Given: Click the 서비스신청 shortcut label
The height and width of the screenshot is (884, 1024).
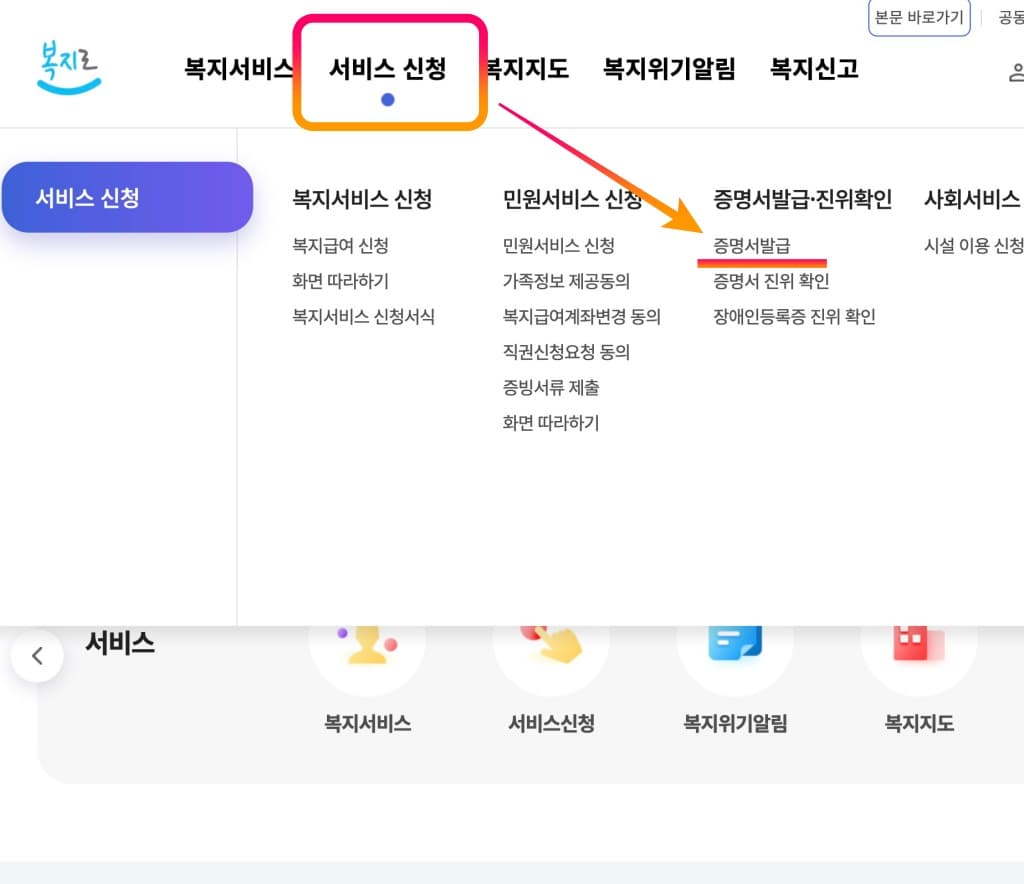Looking at the screenshot, I should tap(551, 723).
